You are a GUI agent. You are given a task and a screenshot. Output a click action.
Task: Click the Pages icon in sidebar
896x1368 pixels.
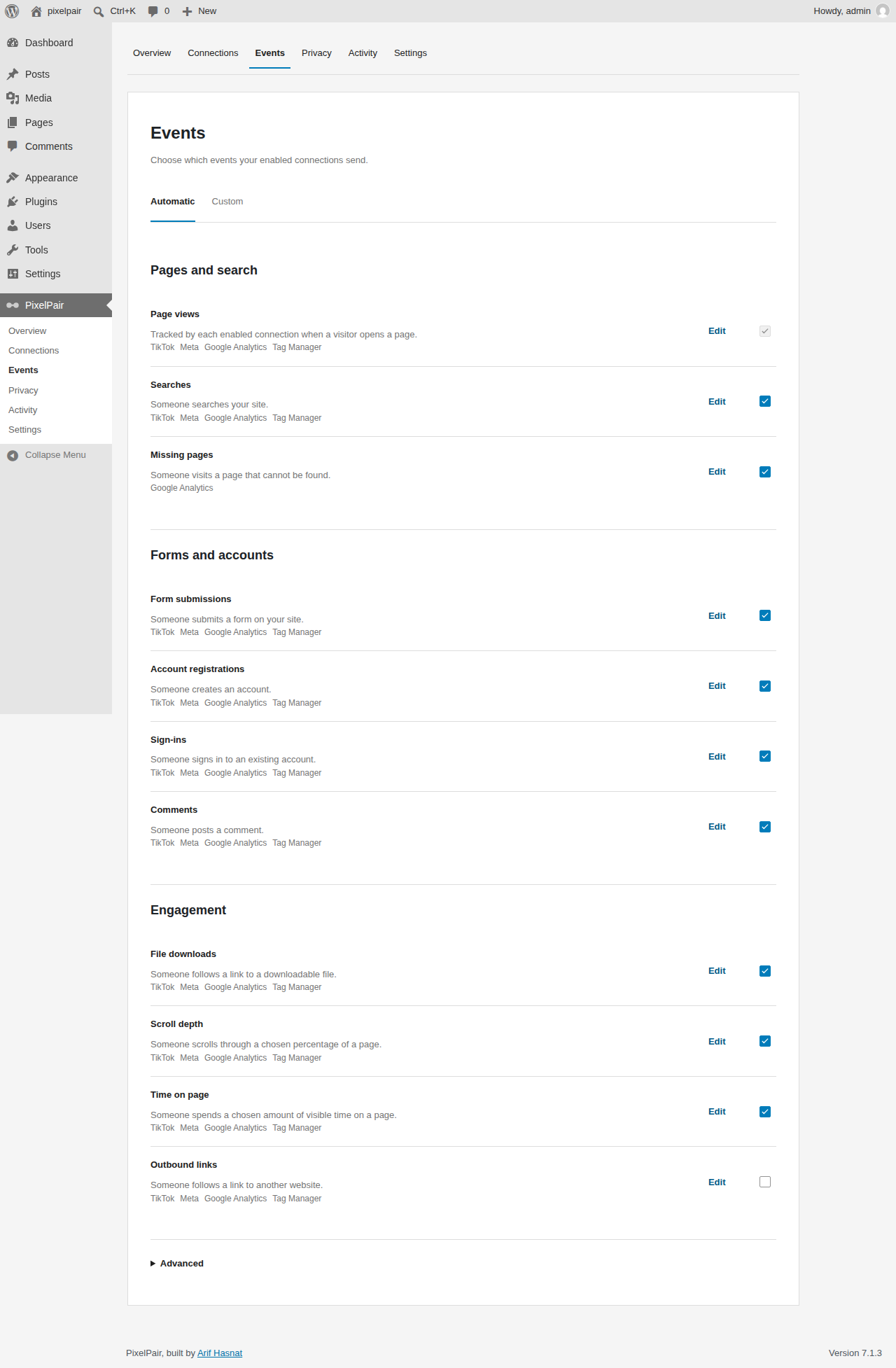pyautogui.click(x=13, y=123)
